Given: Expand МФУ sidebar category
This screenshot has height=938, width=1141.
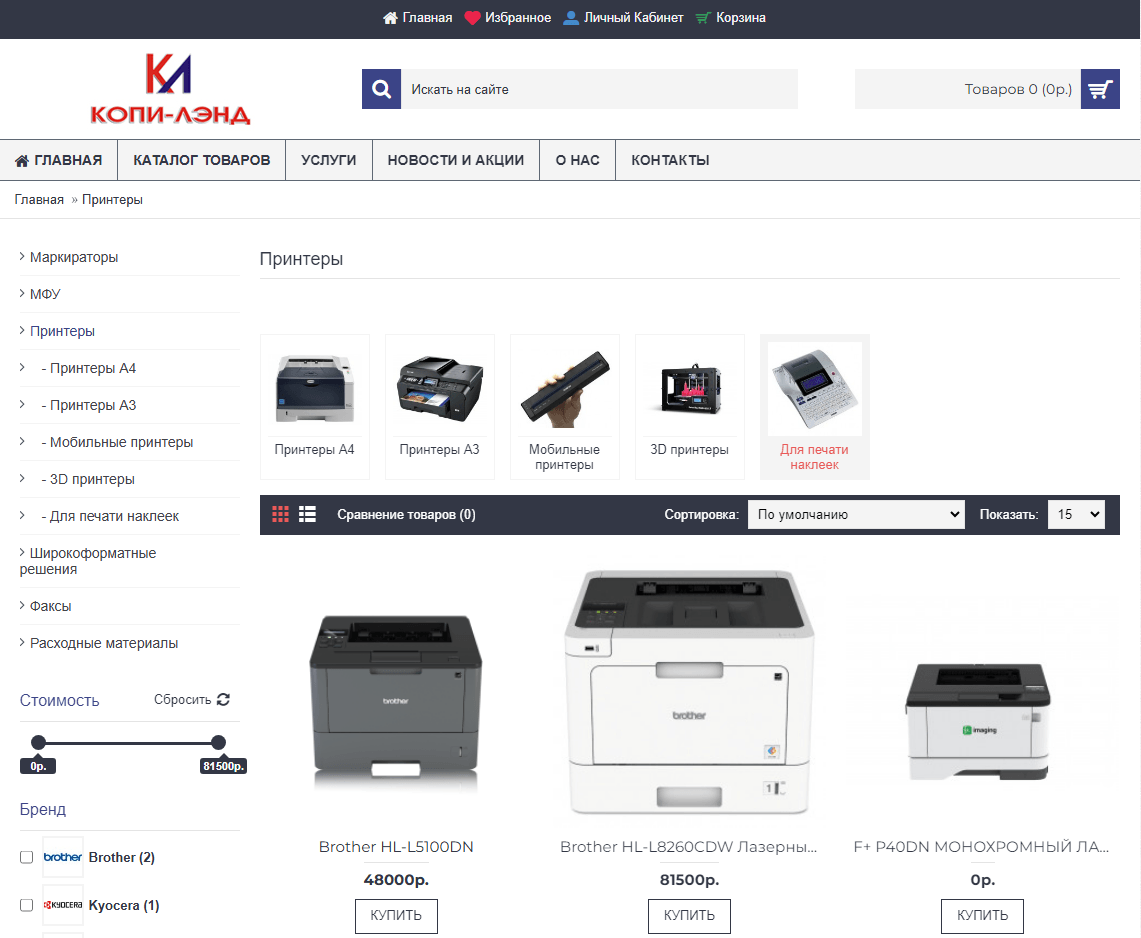Looking at the screenshot, I should (44, 294).
